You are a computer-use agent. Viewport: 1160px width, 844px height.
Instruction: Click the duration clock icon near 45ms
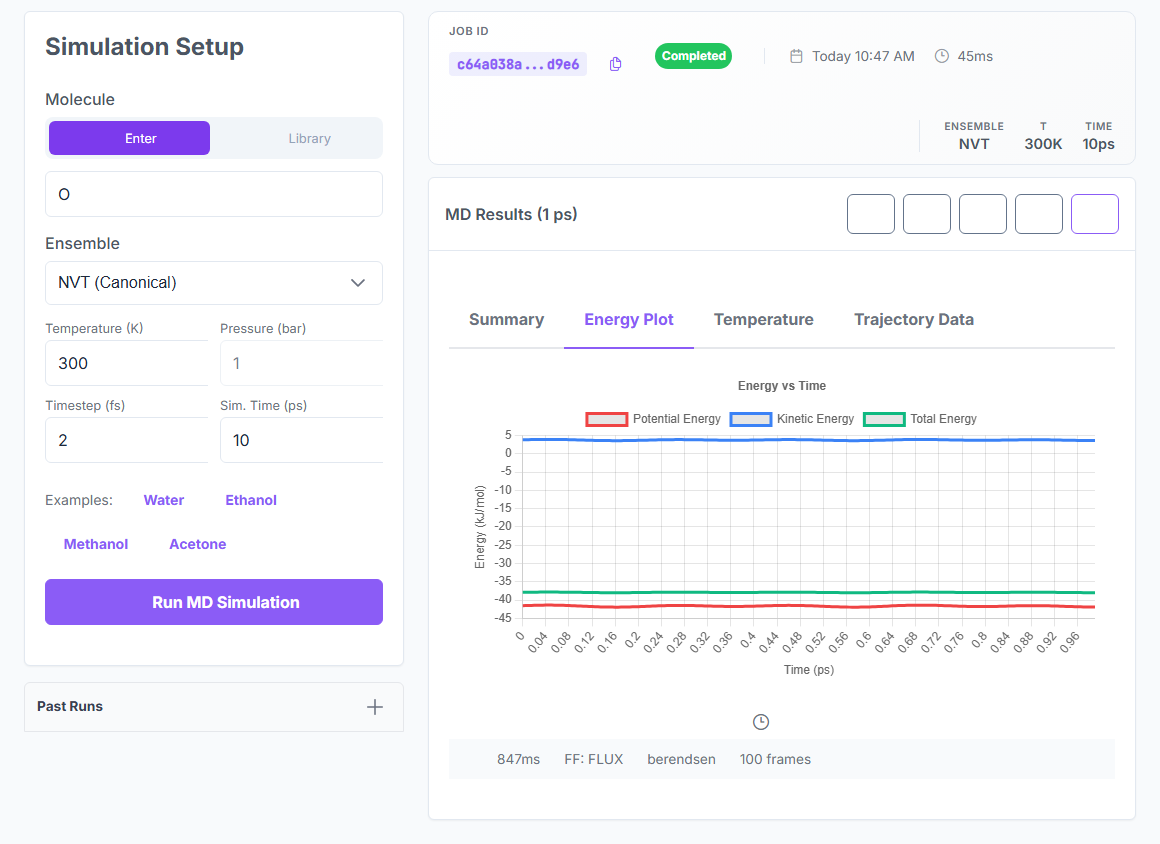coord(942,56)
